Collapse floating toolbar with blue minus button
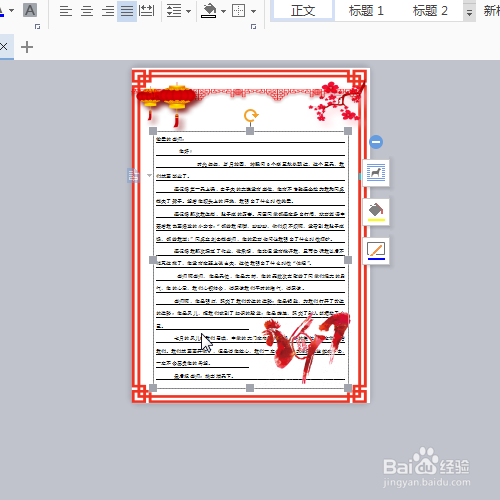Viewport: 500px width, 500px height. pos(376,142)
